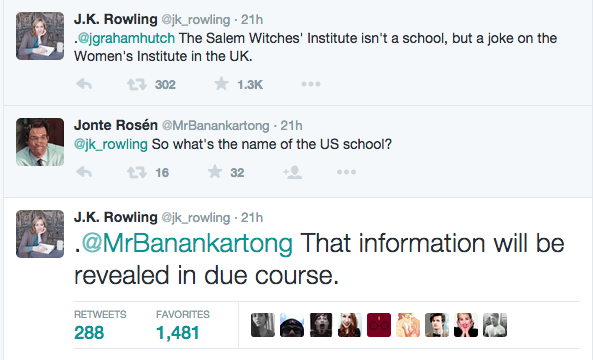Follow Jonte Rosén via add-person icon
Image resolution: width=593 pixels, height=360 pixels.
coord(292,172)
